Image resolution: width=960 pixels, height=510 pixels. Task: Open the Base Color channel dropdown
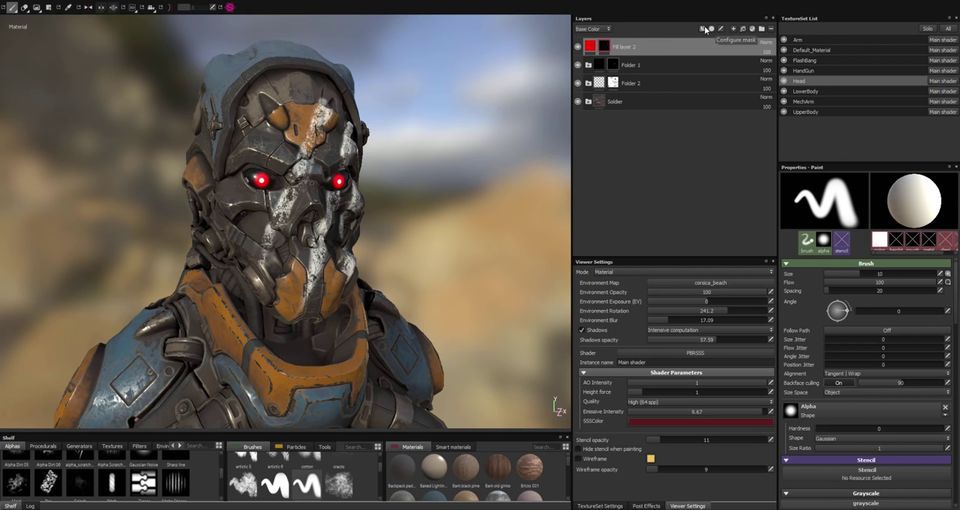(x=593, y=29)
